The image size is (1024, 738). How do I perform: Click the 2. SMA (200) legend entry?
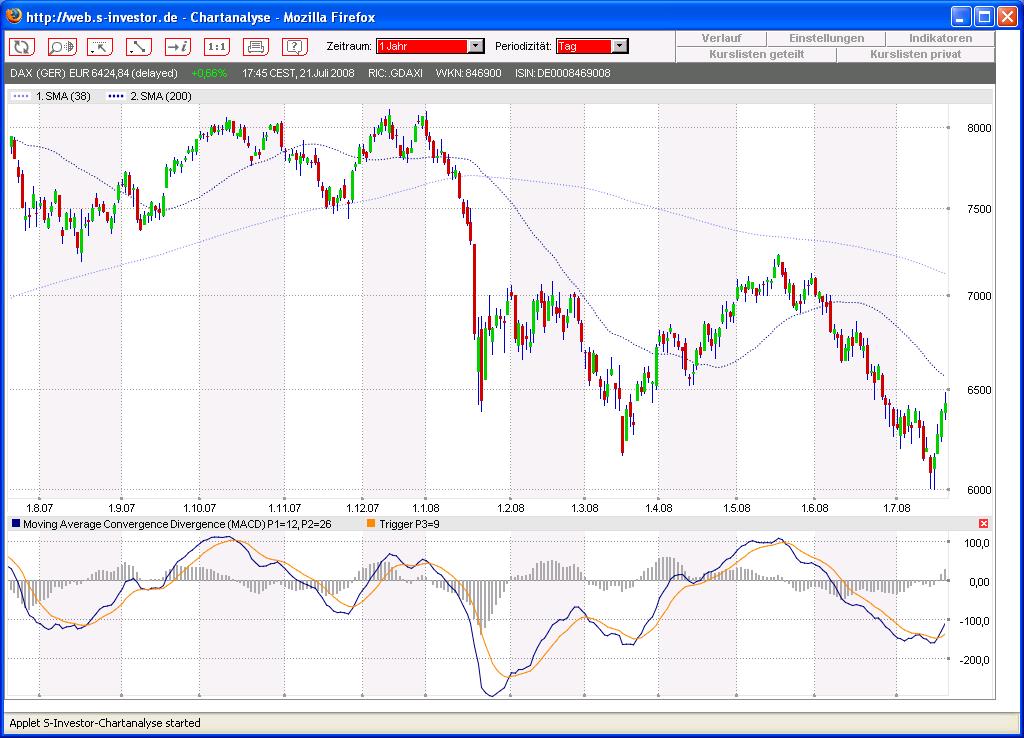coord(150,96)
